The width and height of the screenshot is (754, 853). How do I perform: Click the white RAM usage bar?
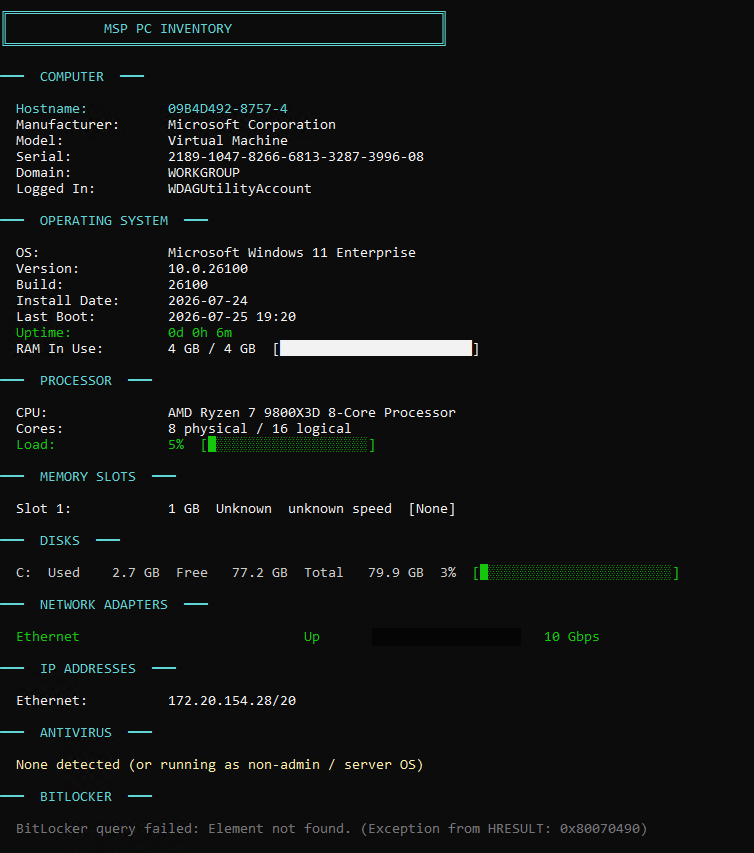pos(375,348)
